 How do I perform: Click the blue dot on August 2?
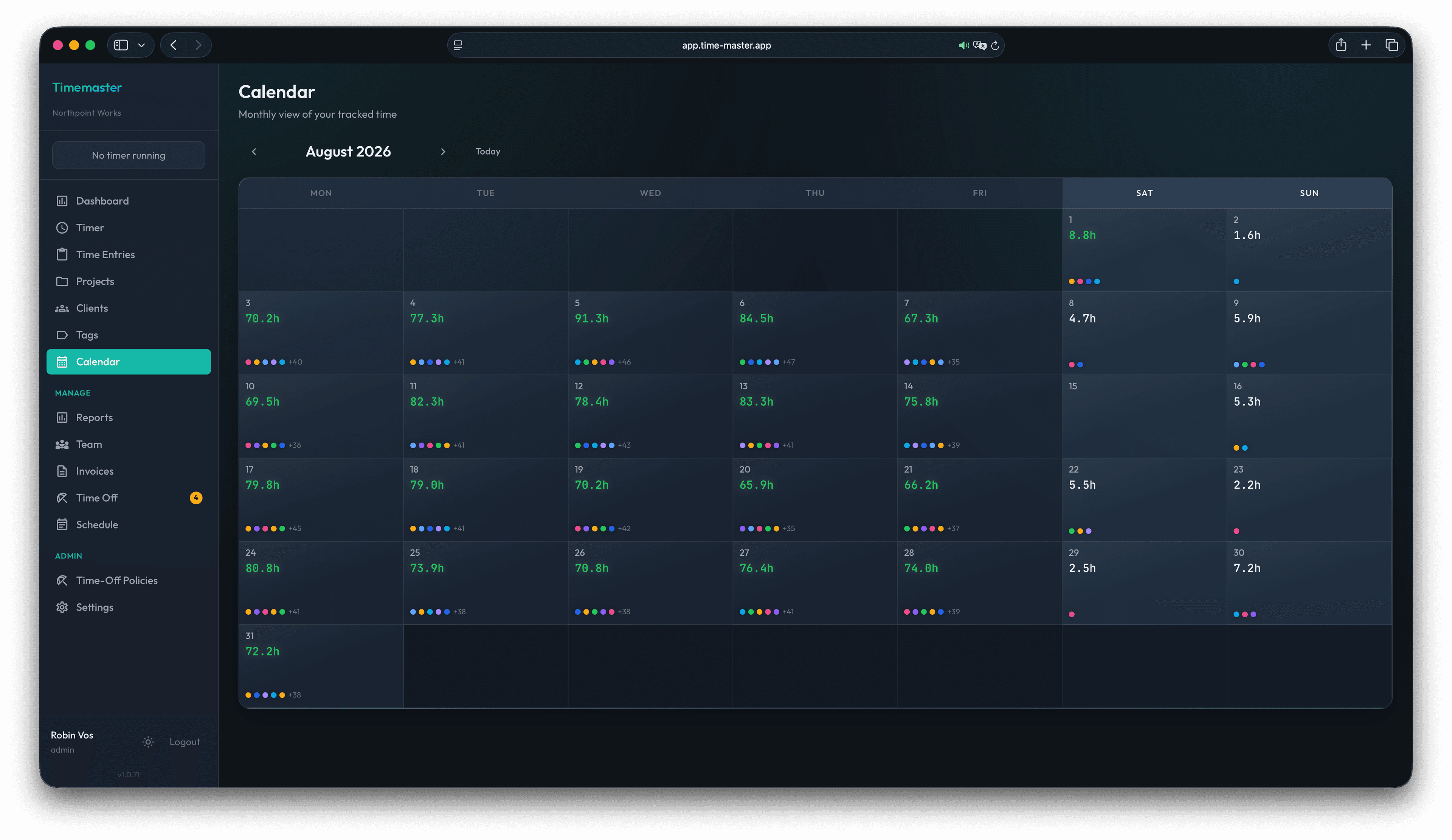click(x=1236, y=282)
